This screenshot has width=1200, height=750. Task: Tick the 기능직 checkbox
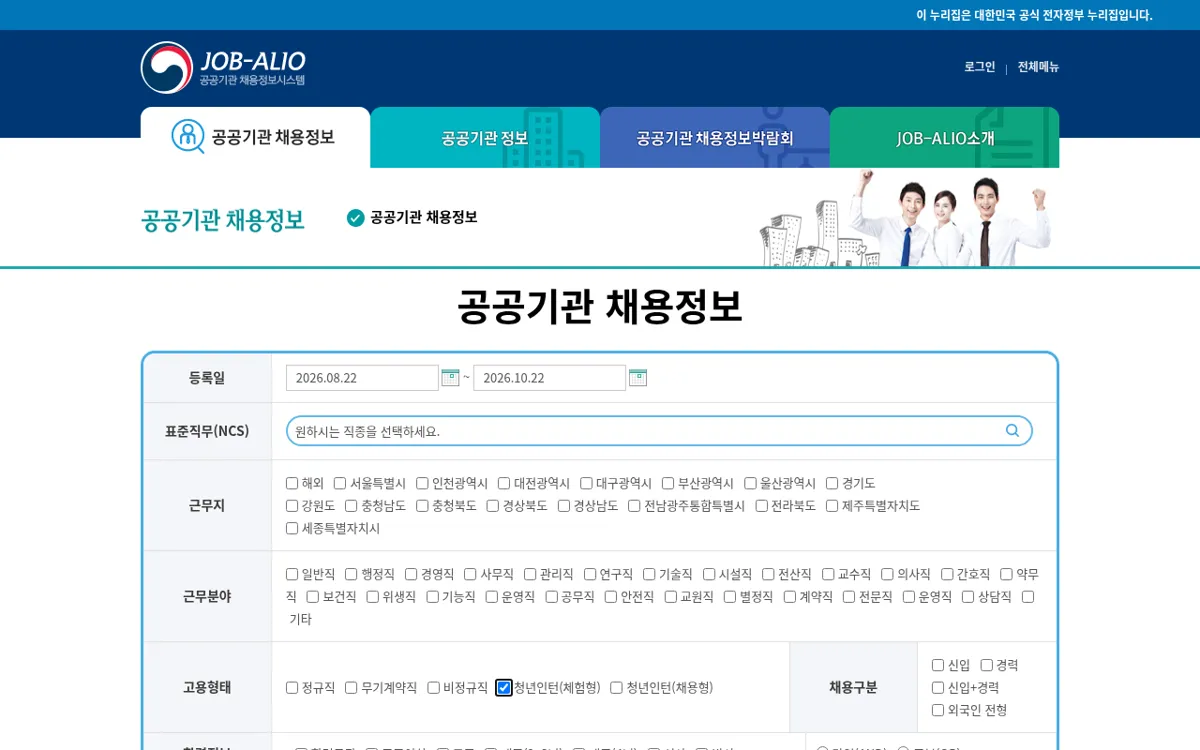pyautogui.click(x=433, y=597)
